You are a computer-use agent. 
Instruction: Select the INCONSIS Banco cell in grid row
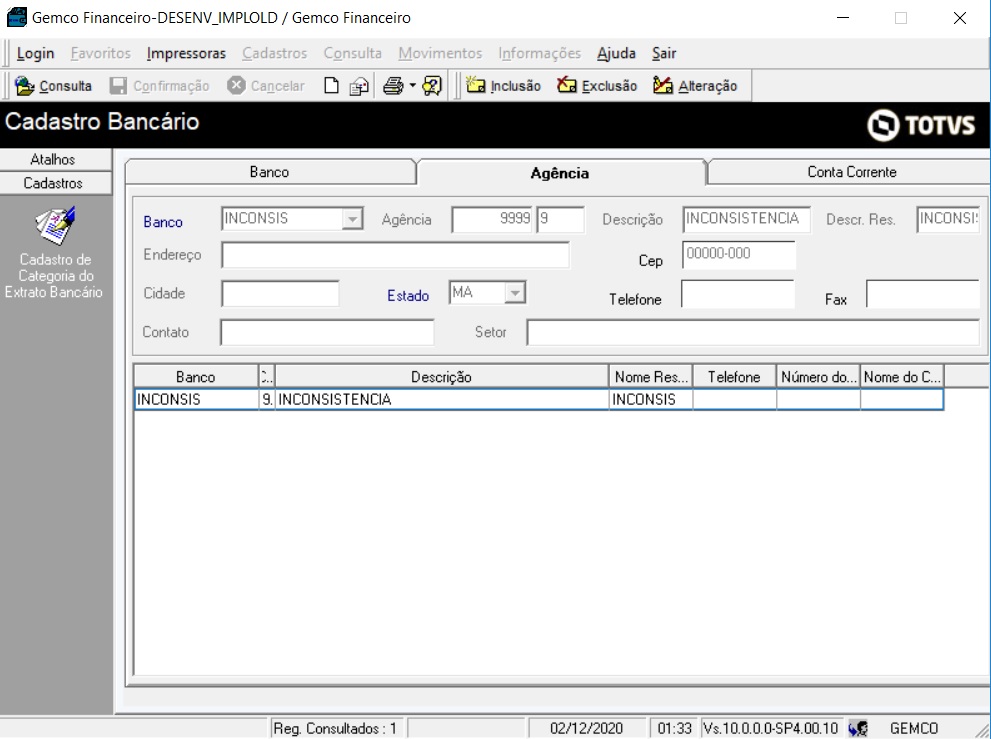pyautogui.click(x=196, y=400)
